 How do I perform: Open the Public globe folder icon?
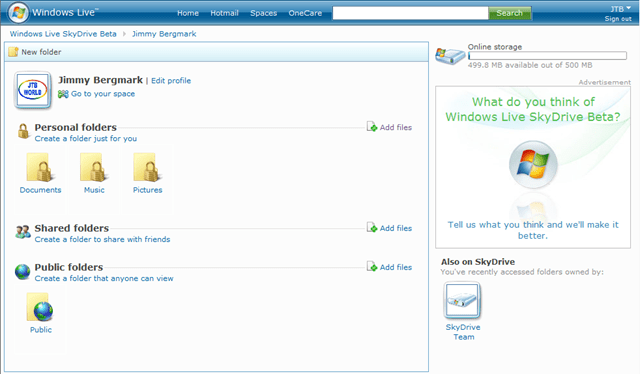coord(40,307)
